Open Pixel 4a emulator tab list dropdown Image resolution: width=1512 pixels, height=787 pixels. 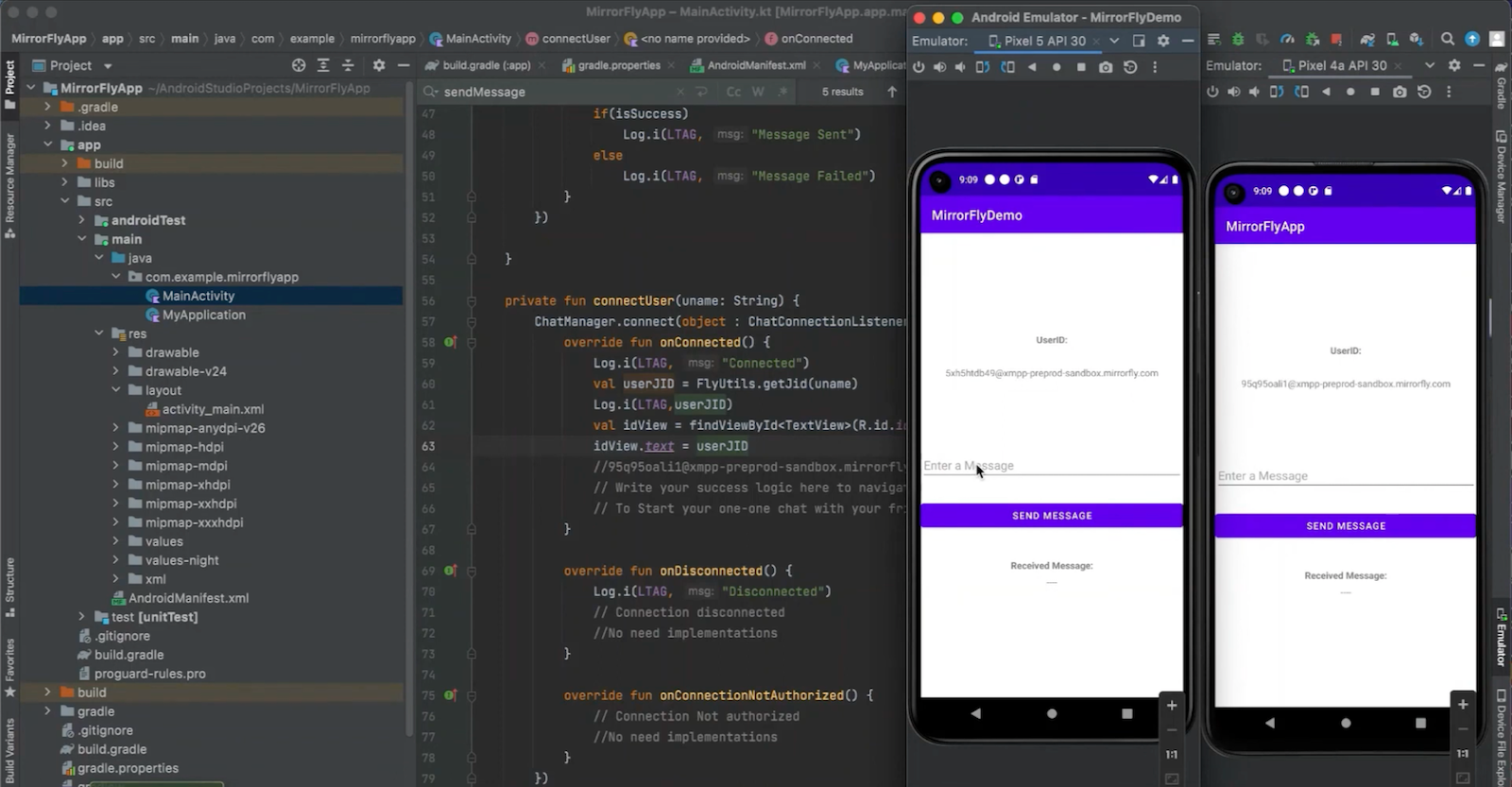pos(1430,65)
